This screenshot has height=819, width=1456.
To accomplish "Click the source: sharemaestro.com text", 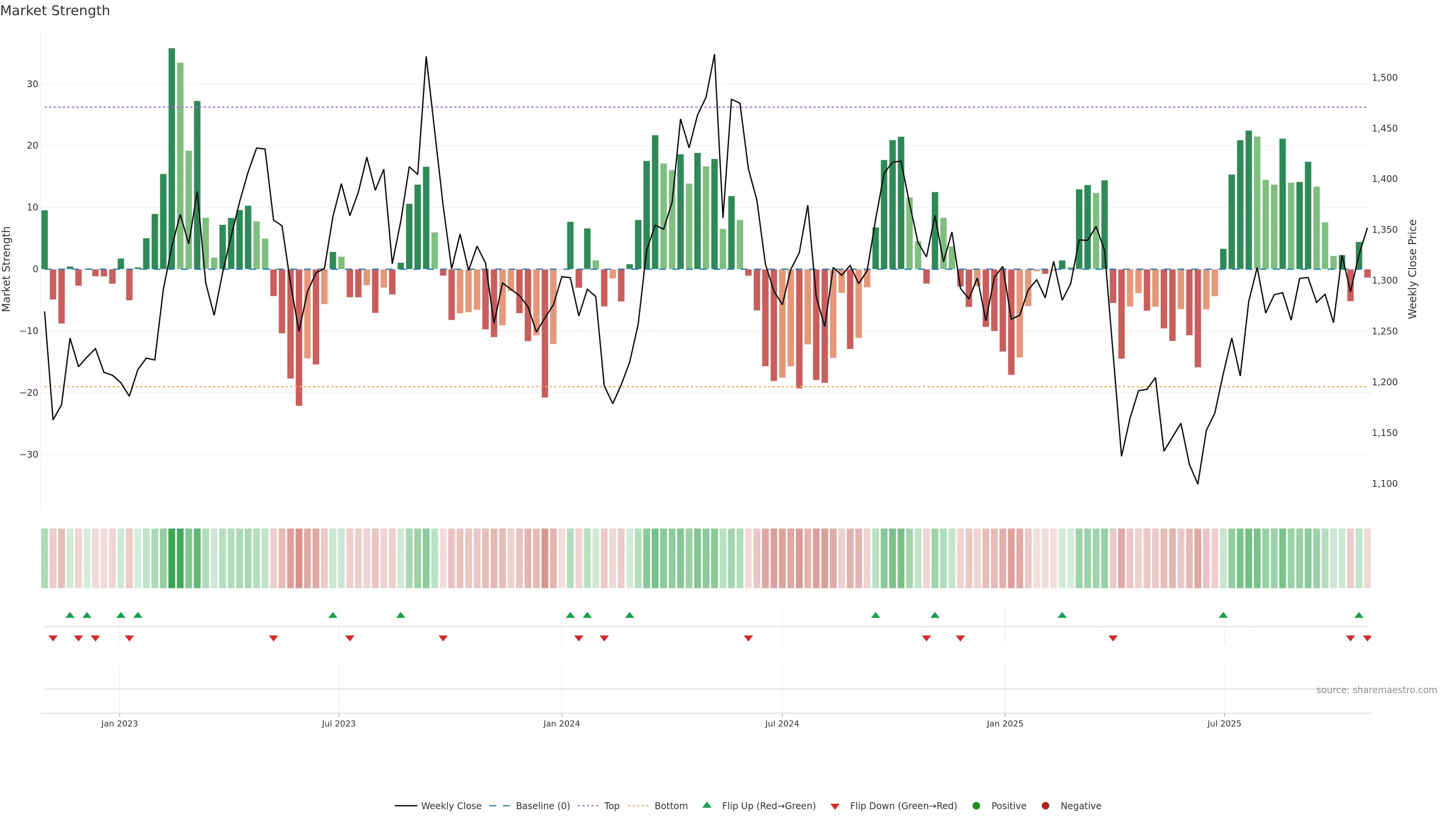I will pos(1376,690).
